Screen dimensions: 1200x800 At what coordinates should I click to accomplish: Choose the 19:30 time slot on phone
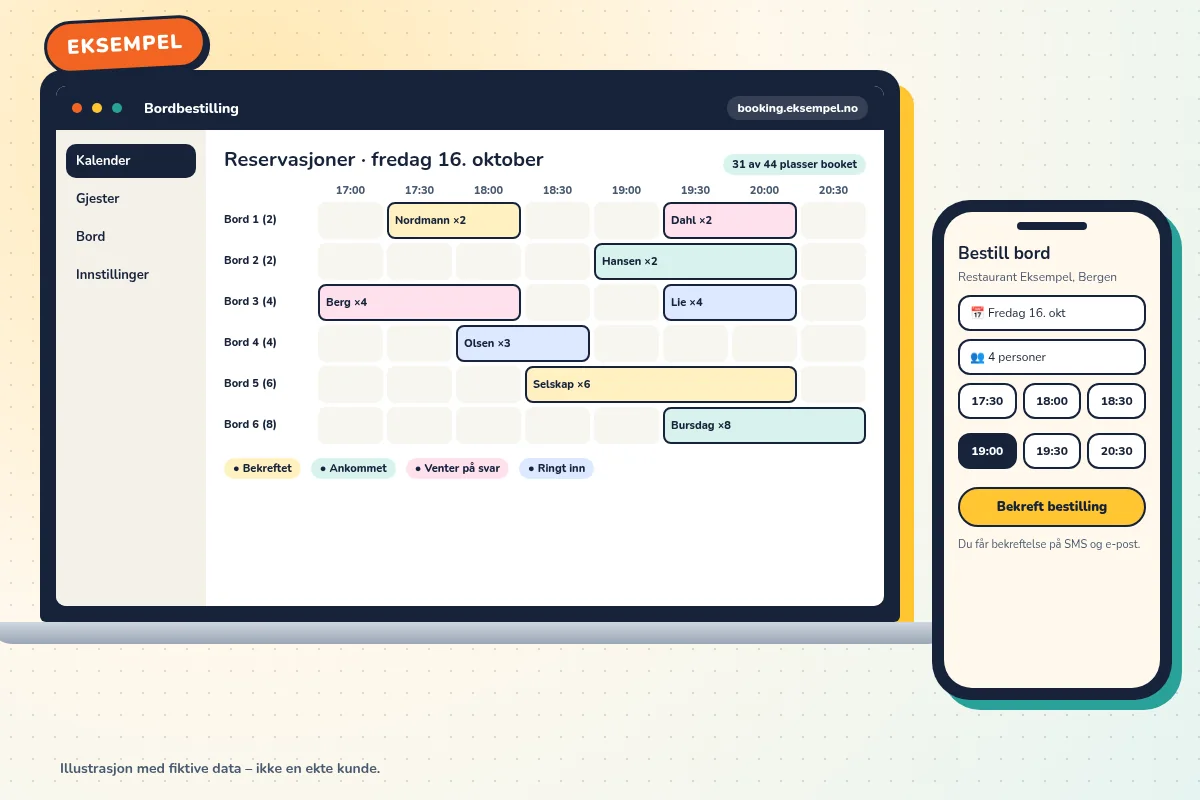[1052, 451]
